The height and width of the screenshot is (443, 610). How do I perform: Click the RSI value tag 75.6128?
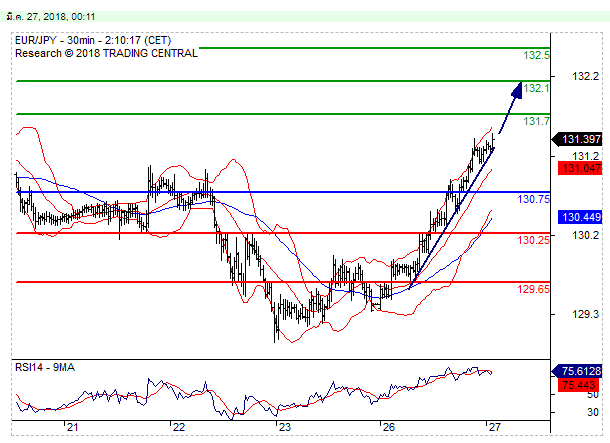[577, 371]
